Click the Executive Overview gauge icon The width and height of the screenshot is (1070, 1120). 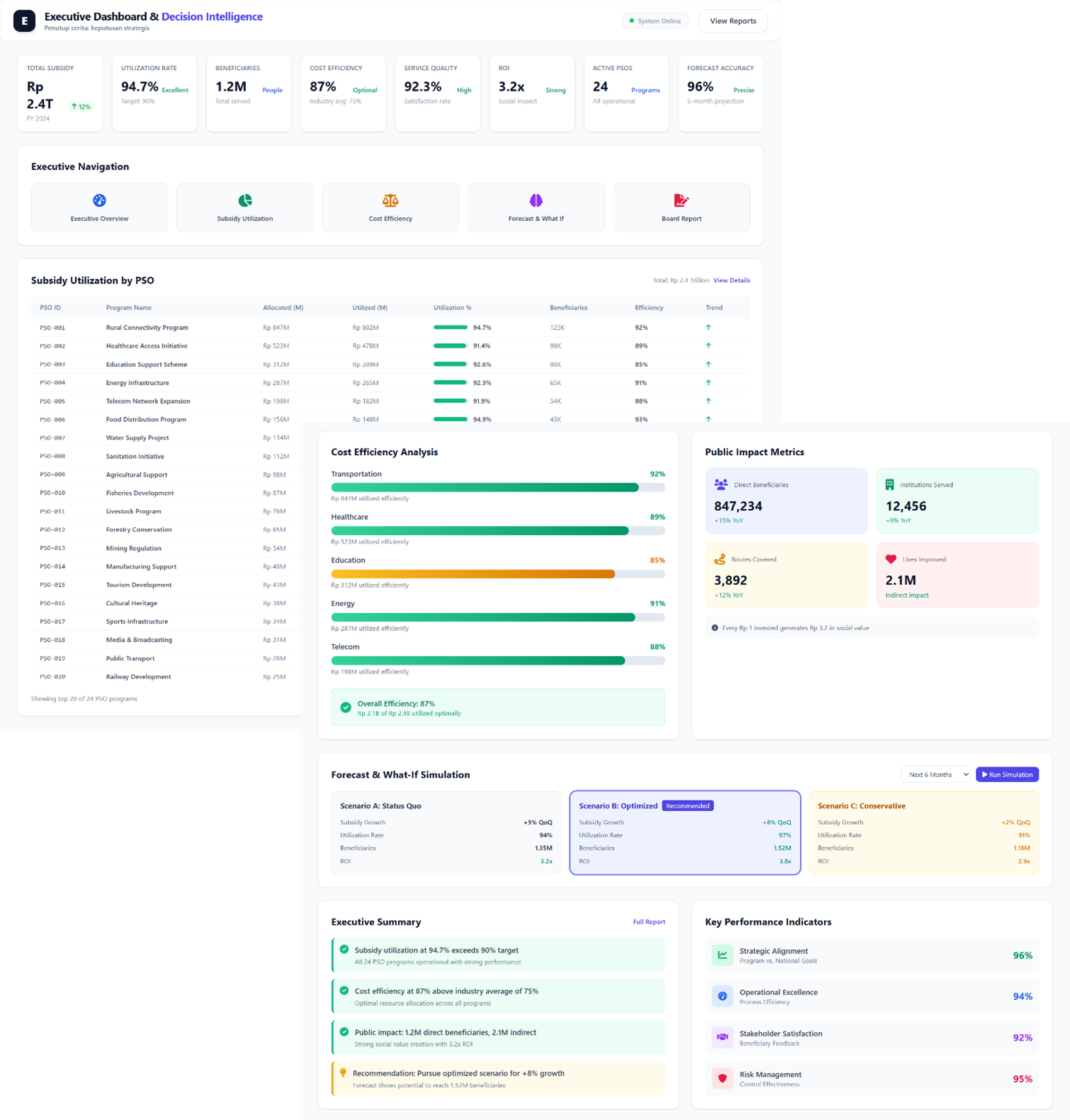click(x=99, y=200)
